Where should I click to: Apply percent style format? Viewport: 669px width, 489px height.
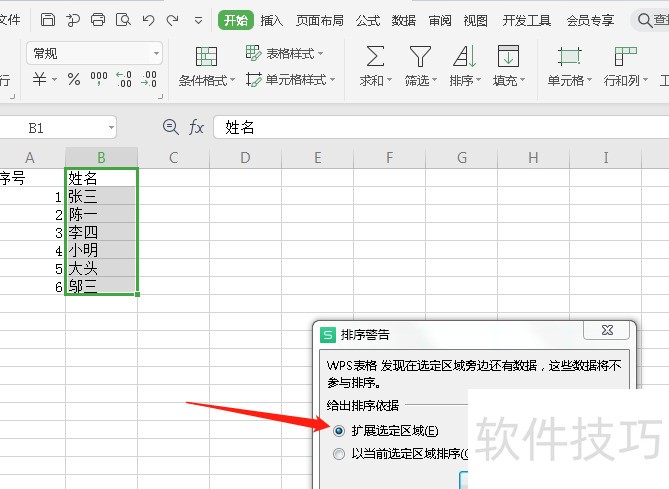74,79
